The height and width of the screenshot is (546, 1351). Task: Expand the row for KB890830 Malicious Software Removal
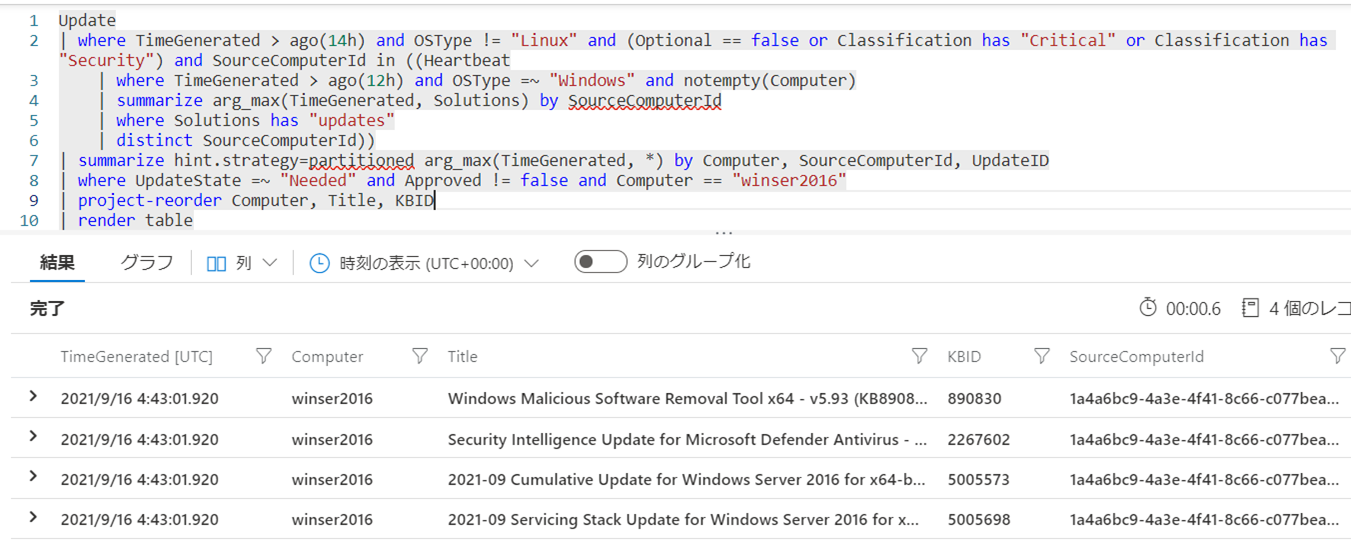(x=33, y=397)
